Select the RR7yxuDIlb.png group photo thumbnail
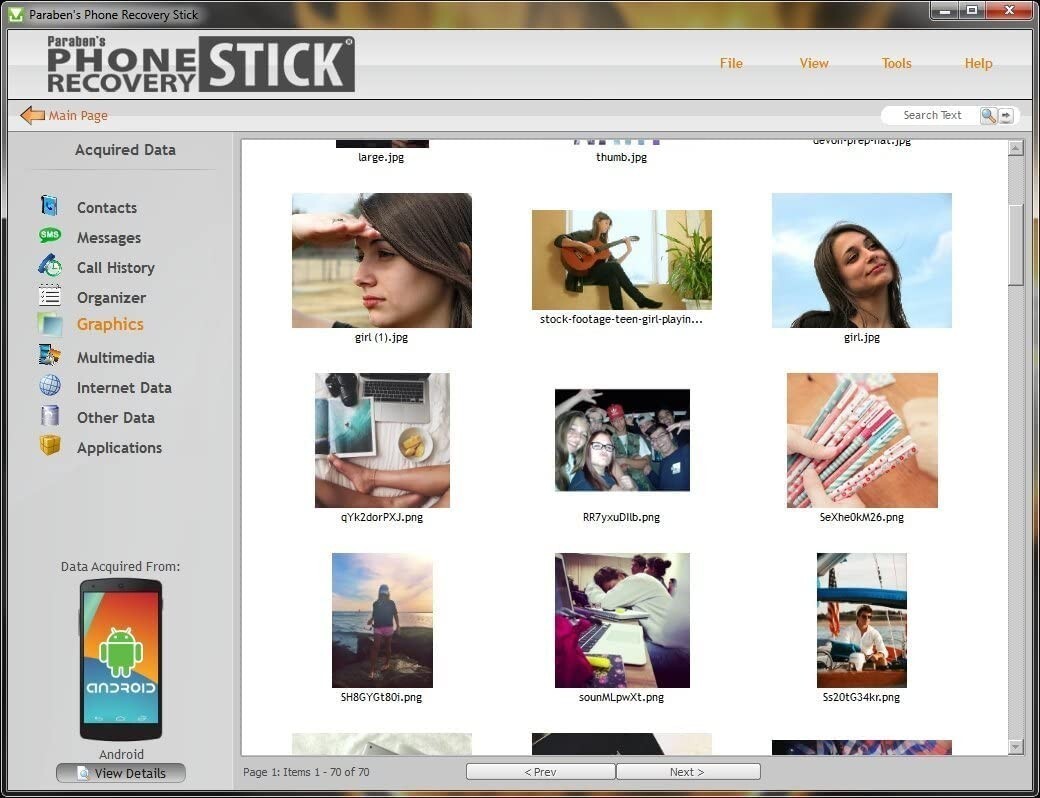The height and width of the screenshot is (798, 1040). pos(622,440)
